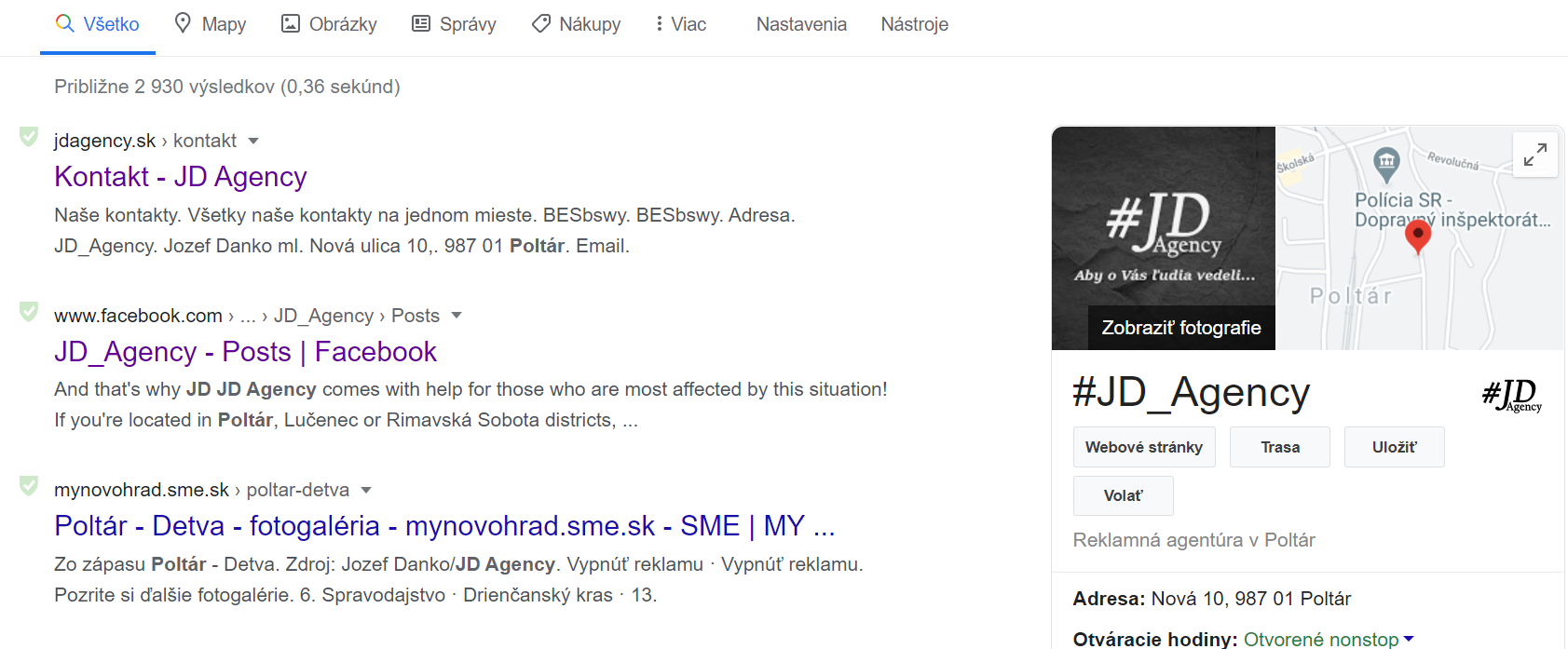Switch to the Obrázky tab

[329, 24]
